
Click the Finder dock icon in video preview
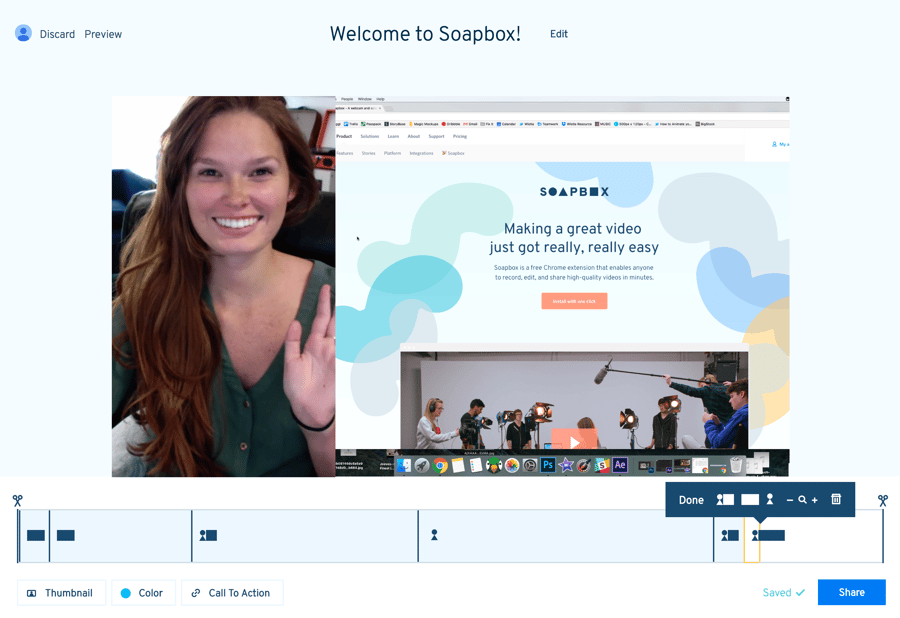point(404,465)
